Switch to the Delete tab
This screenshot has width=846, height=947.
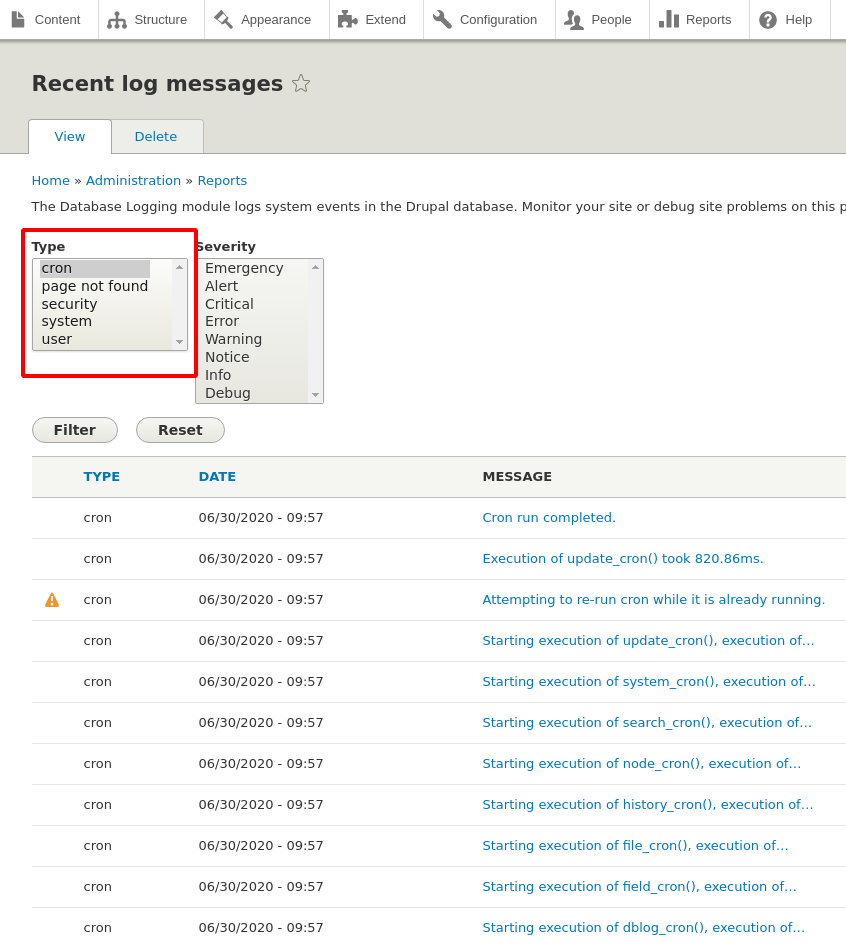(156, 136)
